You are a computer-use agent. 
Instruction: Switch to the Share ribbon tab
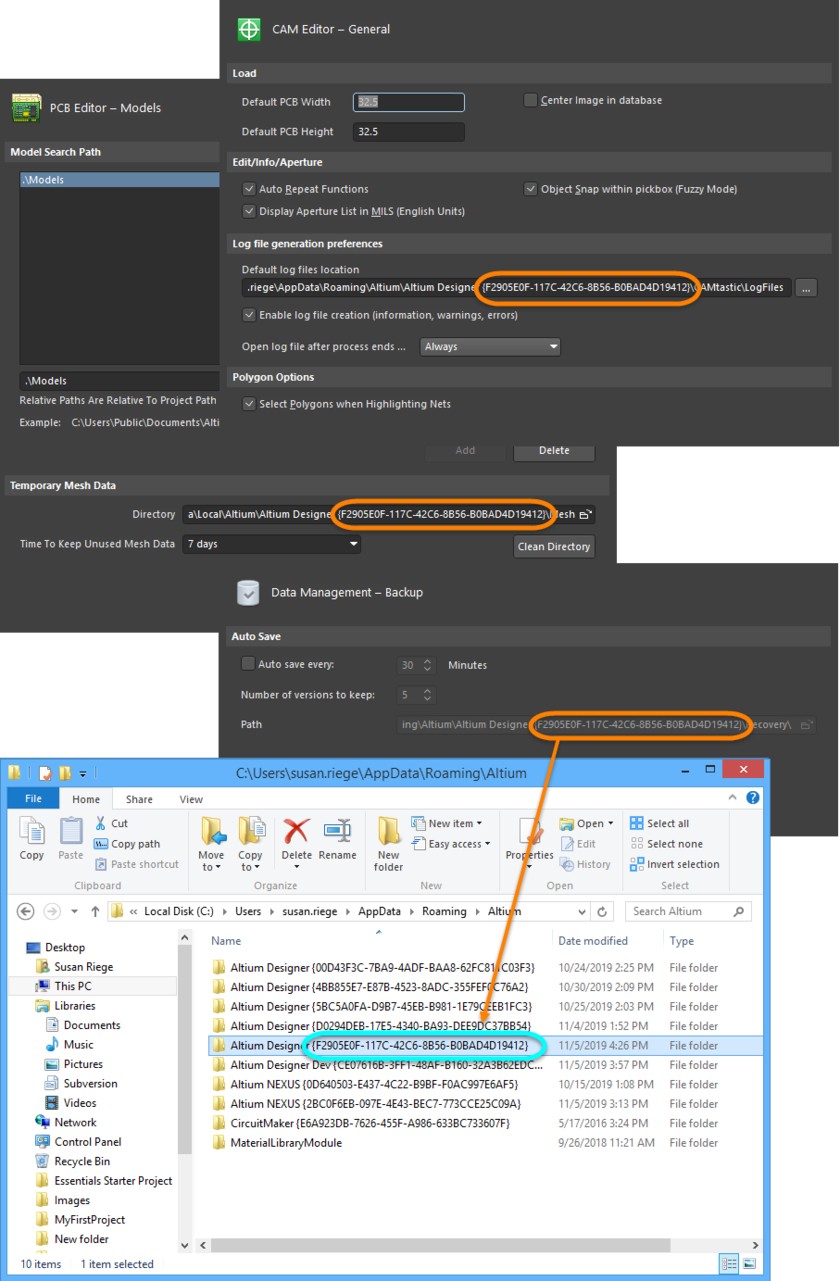(x=142, y=799)
